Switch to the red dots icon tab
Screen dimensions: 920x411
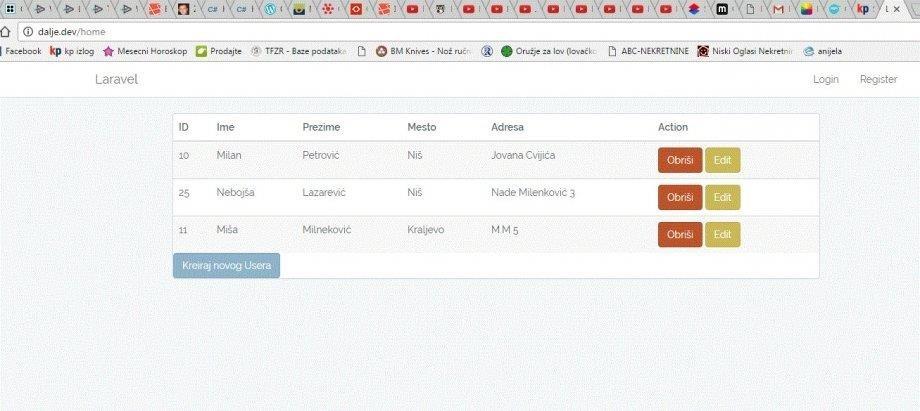click(x=328, y=9)
